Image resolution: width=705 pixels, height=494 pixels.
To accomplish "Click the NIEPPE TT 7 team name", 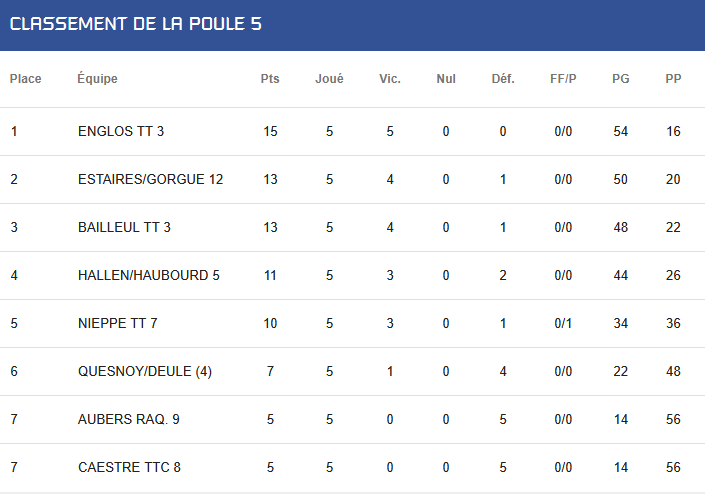I will pyautogui.click(x=118, y=323).
